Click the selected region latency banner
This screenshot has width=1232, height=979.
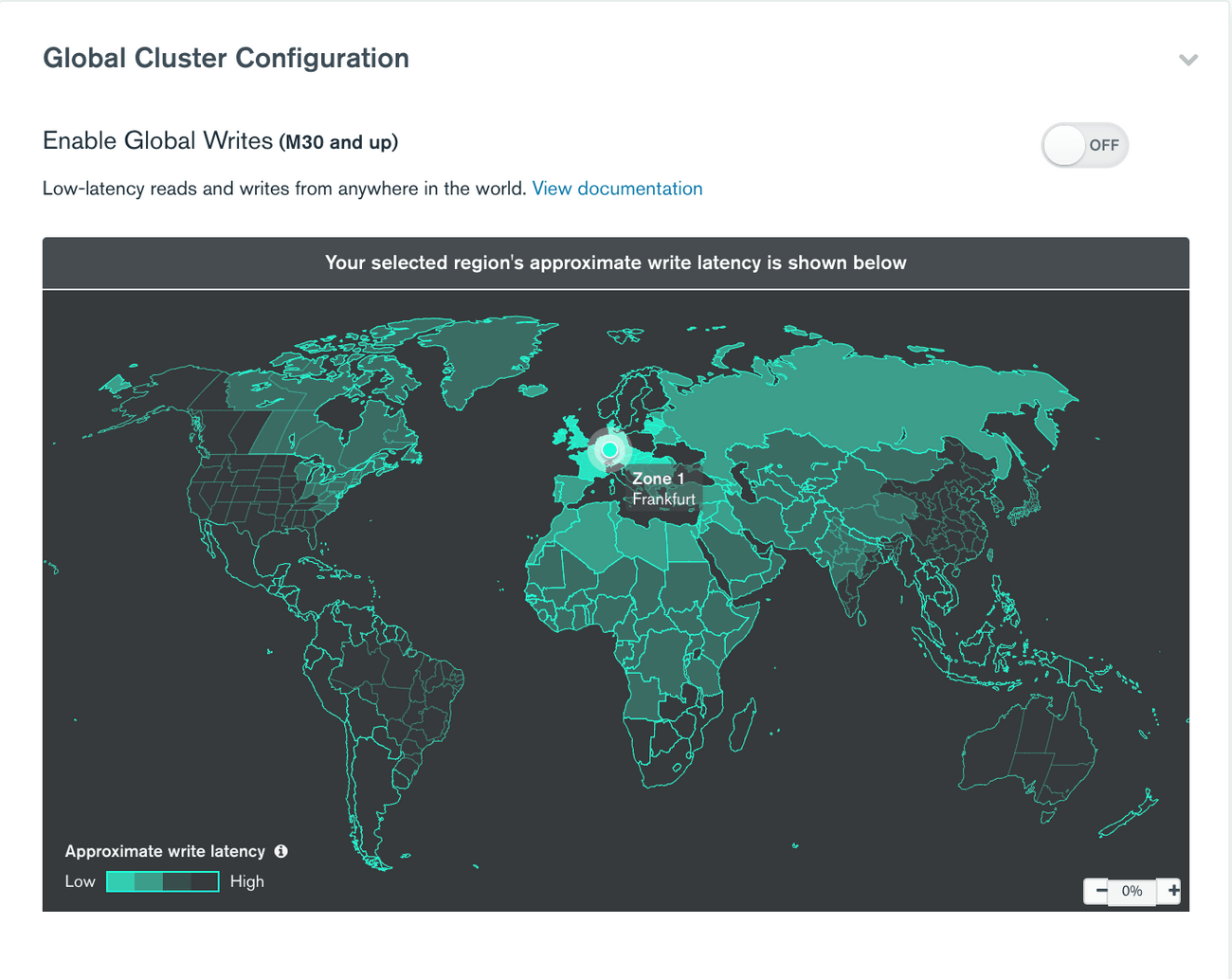coord(616,263)
